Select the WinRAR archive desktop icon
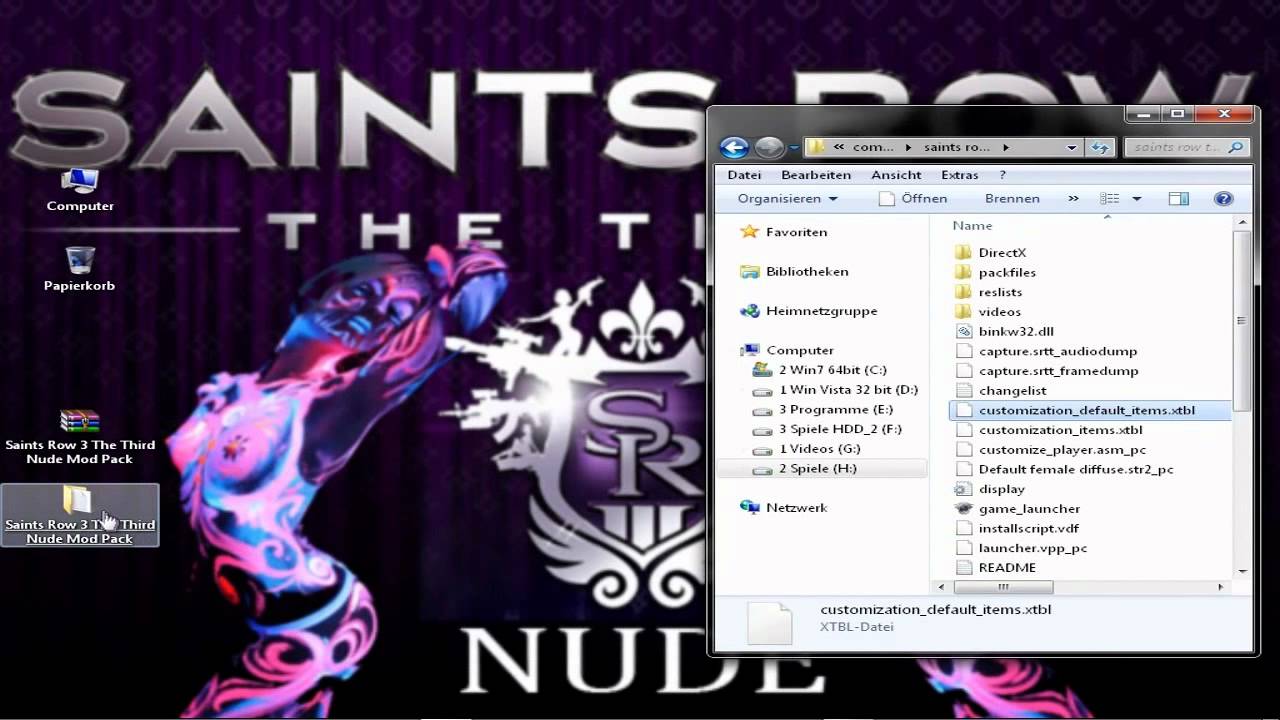This screenshot has width=1280, height=720. tap(80, 420)
